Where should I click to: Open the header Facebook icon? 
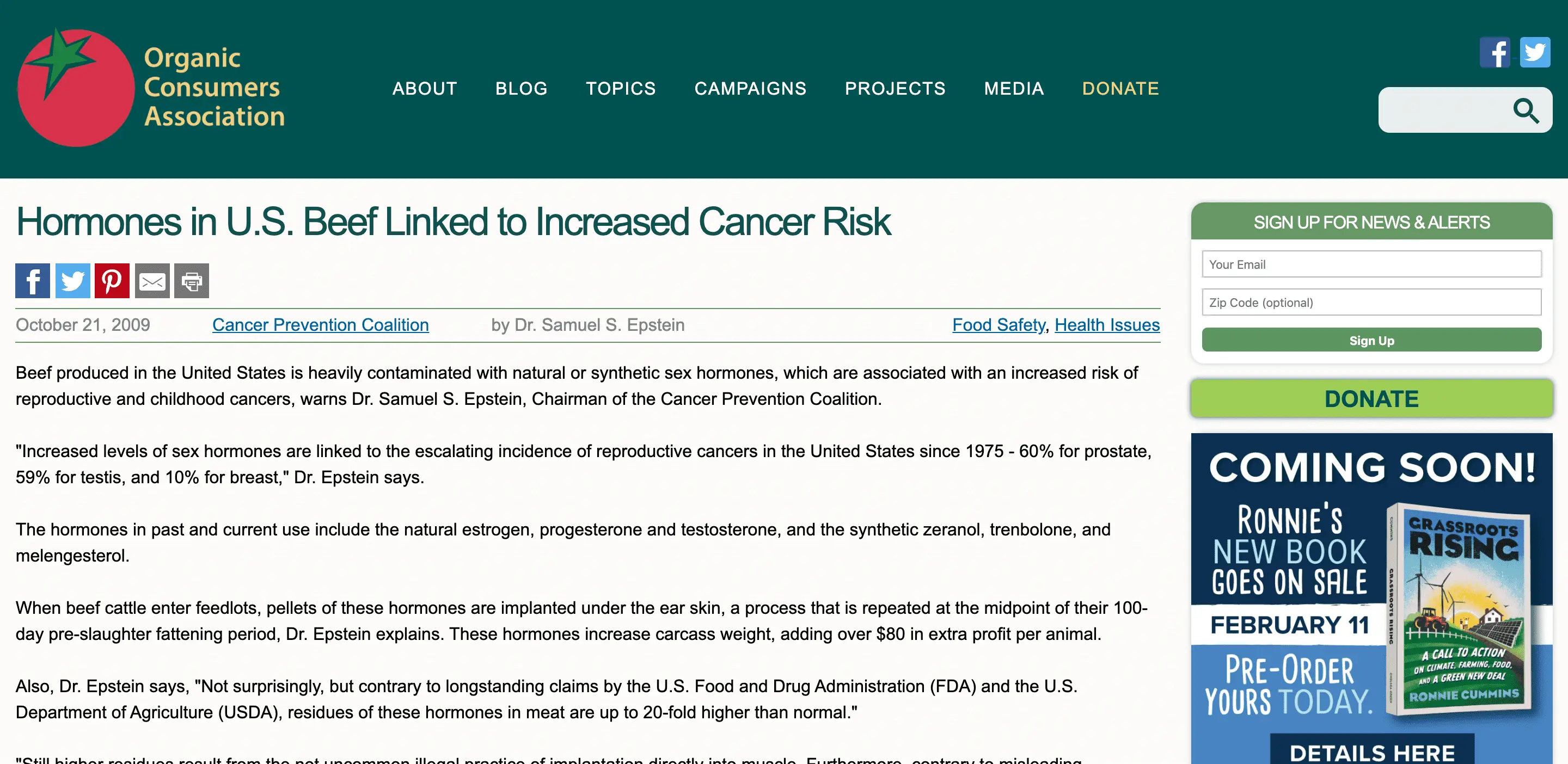click(1494, 53)
